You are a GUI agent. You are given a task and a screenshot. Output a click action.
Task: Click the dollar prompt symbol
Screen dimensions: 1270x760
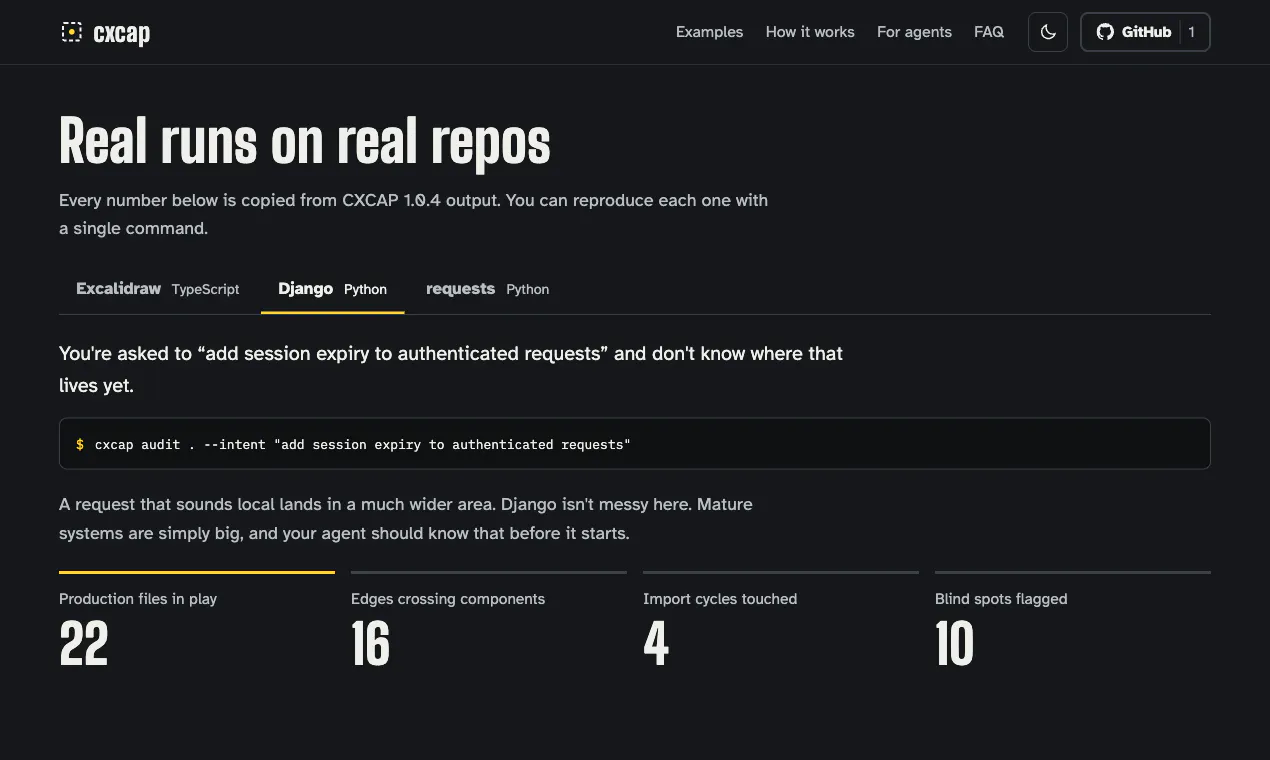coord(80,444)
